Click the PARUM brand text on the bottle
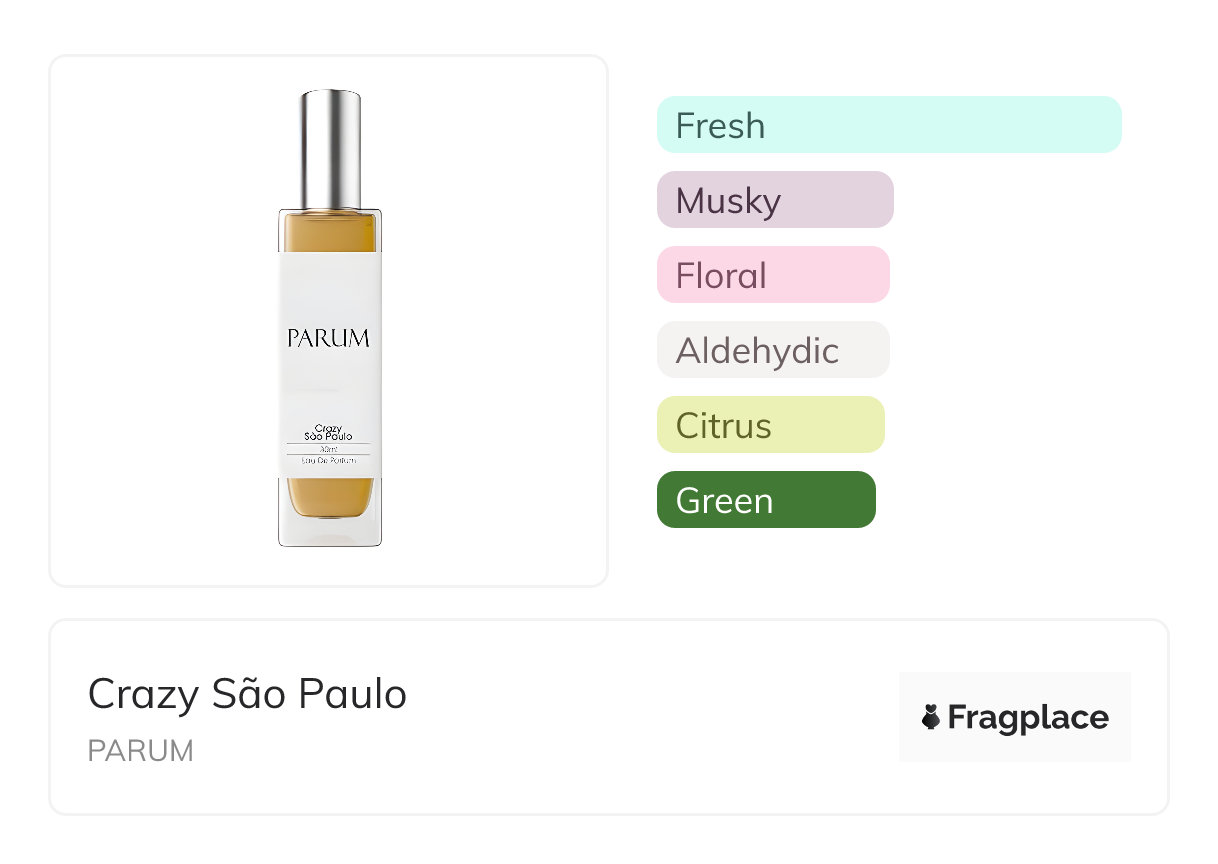This screenshot has height=864, width=1218. [329, 338]
